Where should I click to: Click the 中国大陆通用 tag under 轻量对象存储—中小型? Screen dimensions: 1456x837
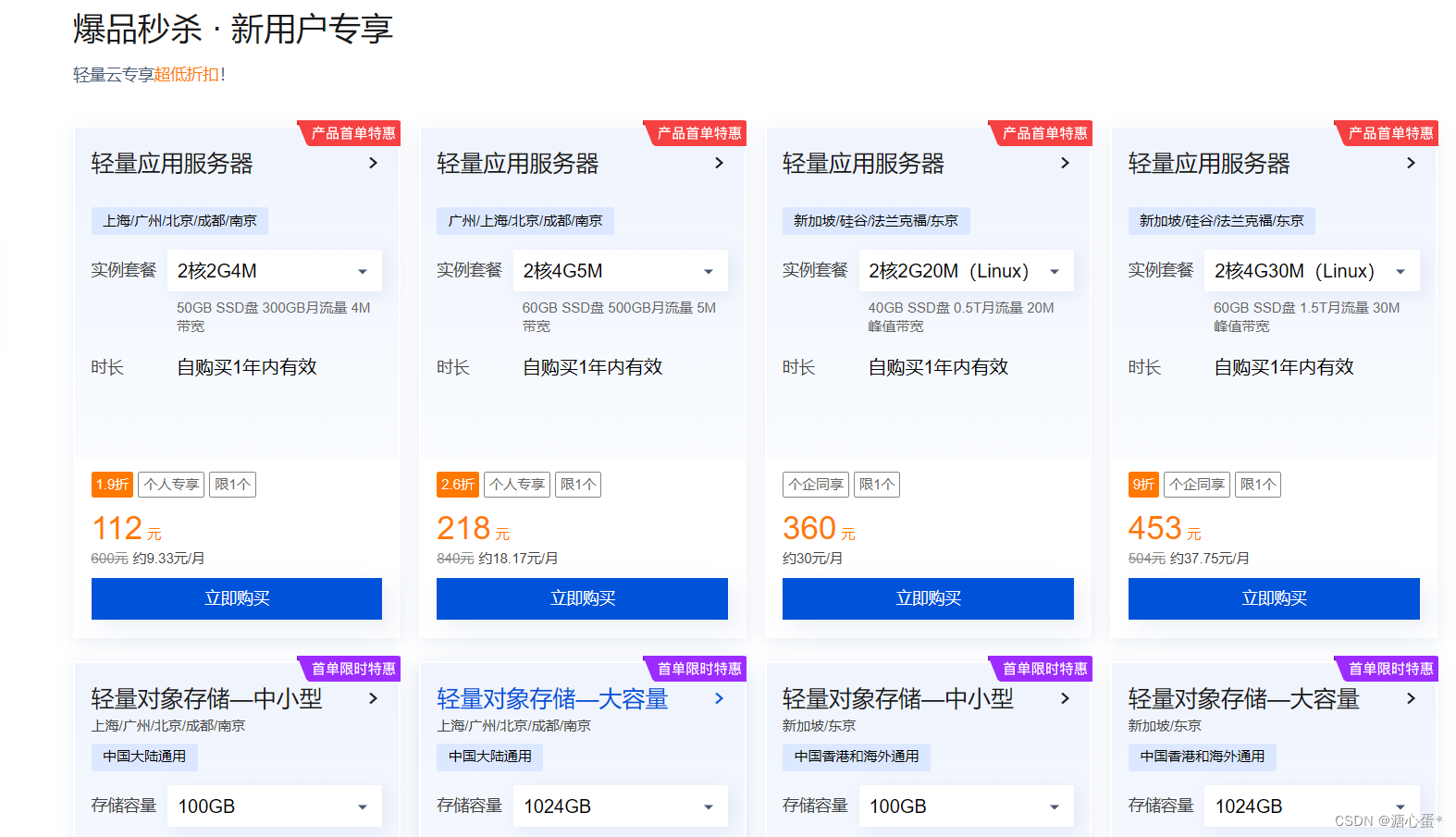click(x=144, y=757)
